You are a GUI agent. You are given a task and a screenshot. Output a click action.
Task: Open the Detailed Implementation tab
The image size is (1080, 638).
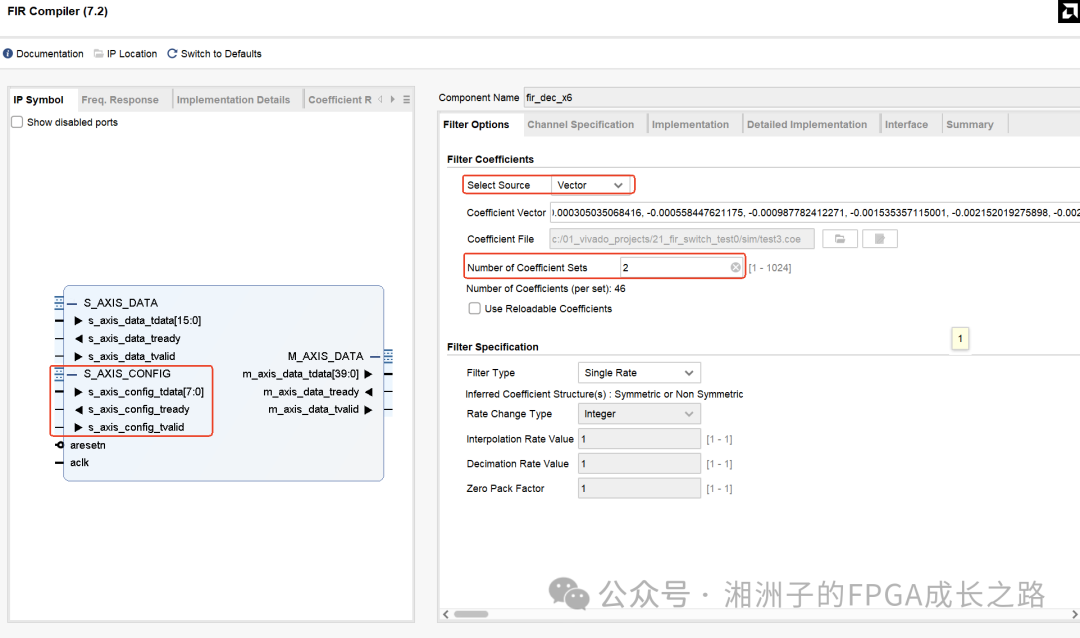pos(807,125)
